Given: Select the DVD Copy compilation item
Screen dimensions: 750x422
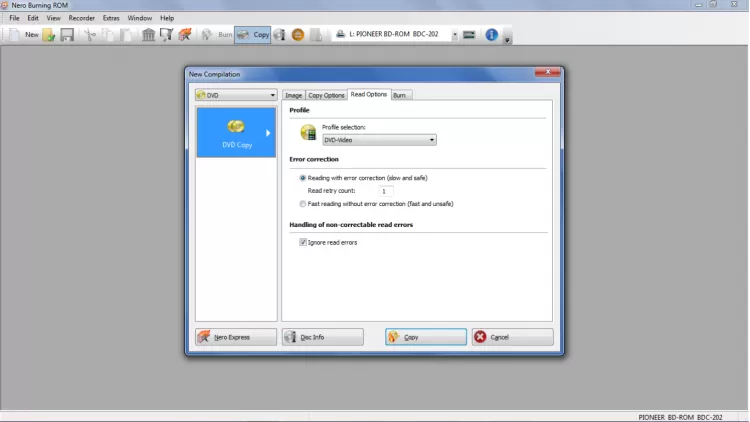Looking at the screenshot, I should (x=236, y=133).
